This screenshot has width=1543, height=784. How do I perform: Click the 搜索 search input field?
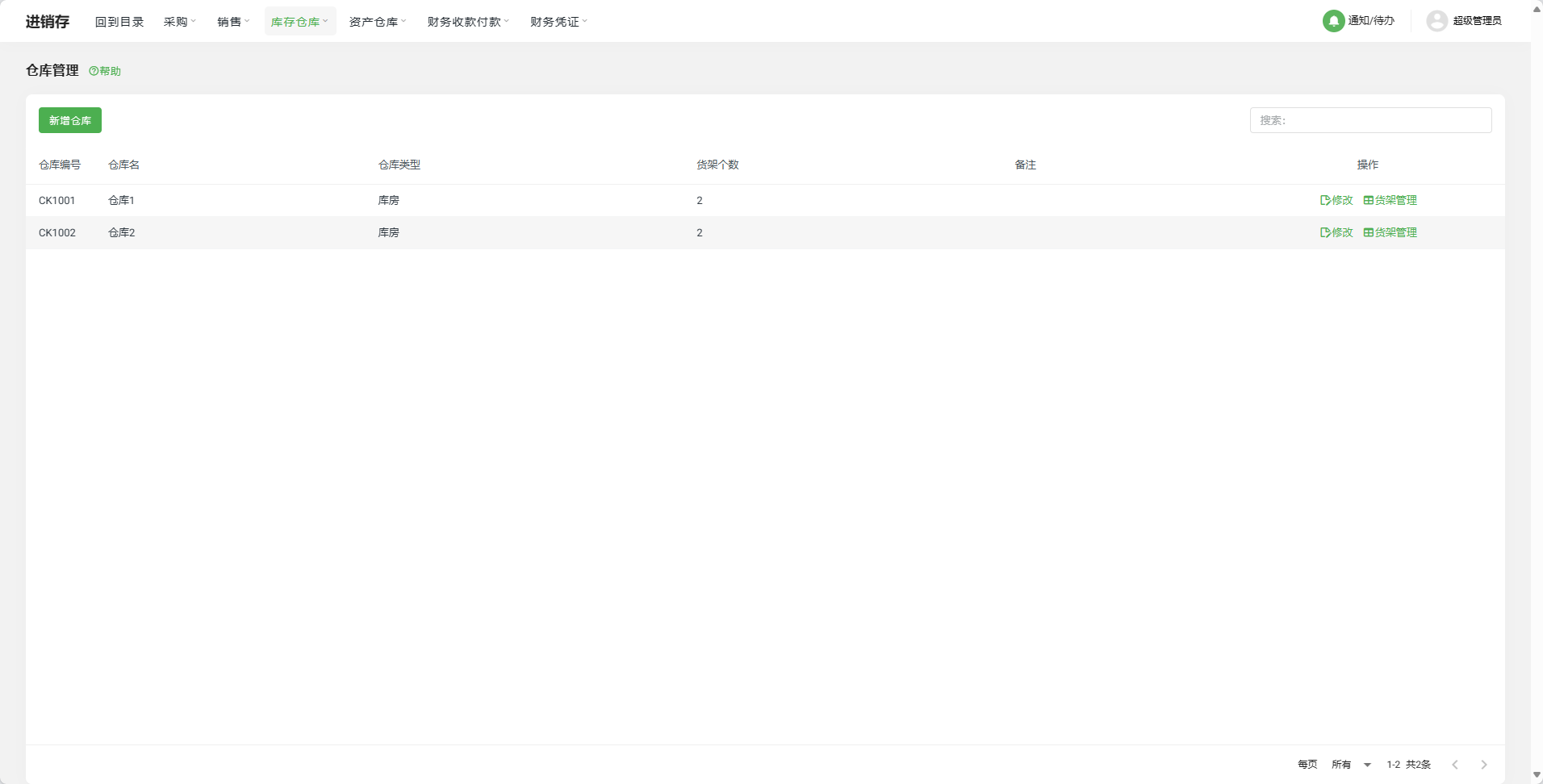coord(1370,120)
